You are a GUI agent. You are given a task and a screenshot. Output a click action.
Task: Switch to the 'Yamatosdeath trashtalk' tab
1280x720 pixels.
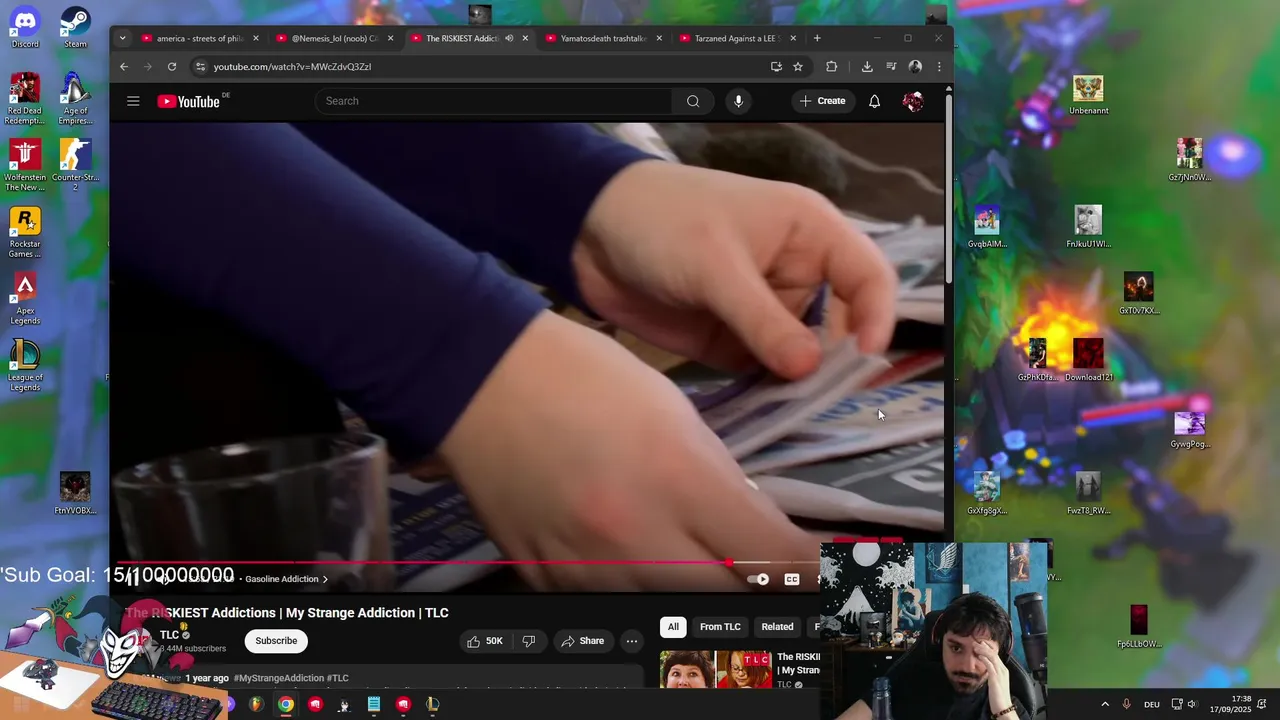(604, 39)
